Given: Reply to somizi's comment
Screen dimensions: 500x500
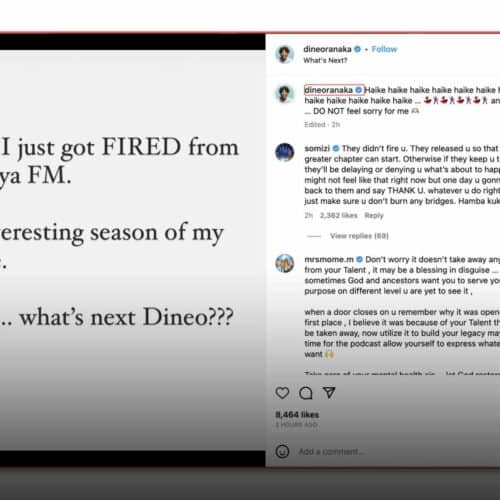Looking at the screenshot, I should click(x=374, y=215).
